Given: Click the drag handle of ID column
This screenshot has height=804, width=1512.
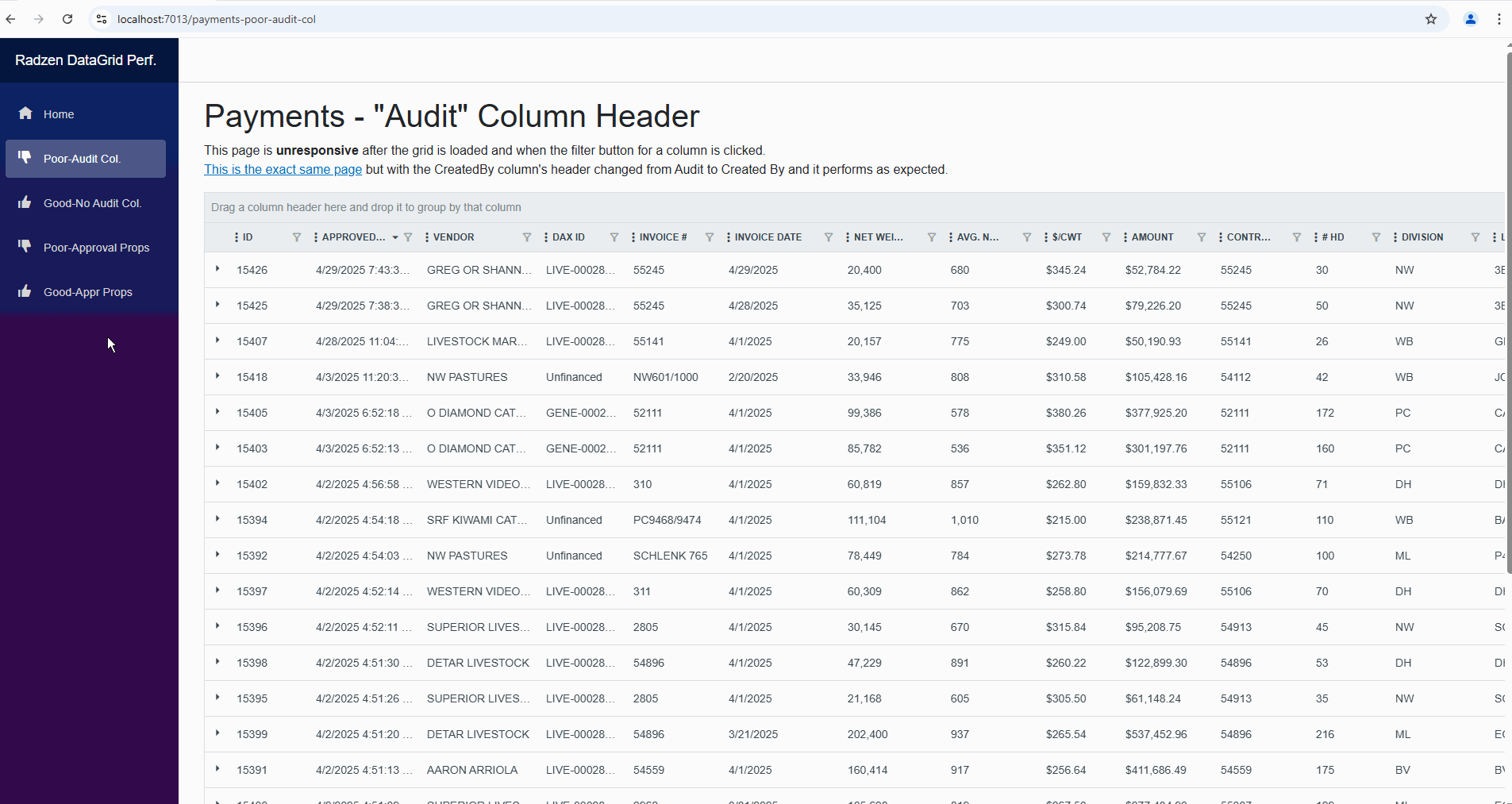Looking at the screenshot, I should [237, 237].
